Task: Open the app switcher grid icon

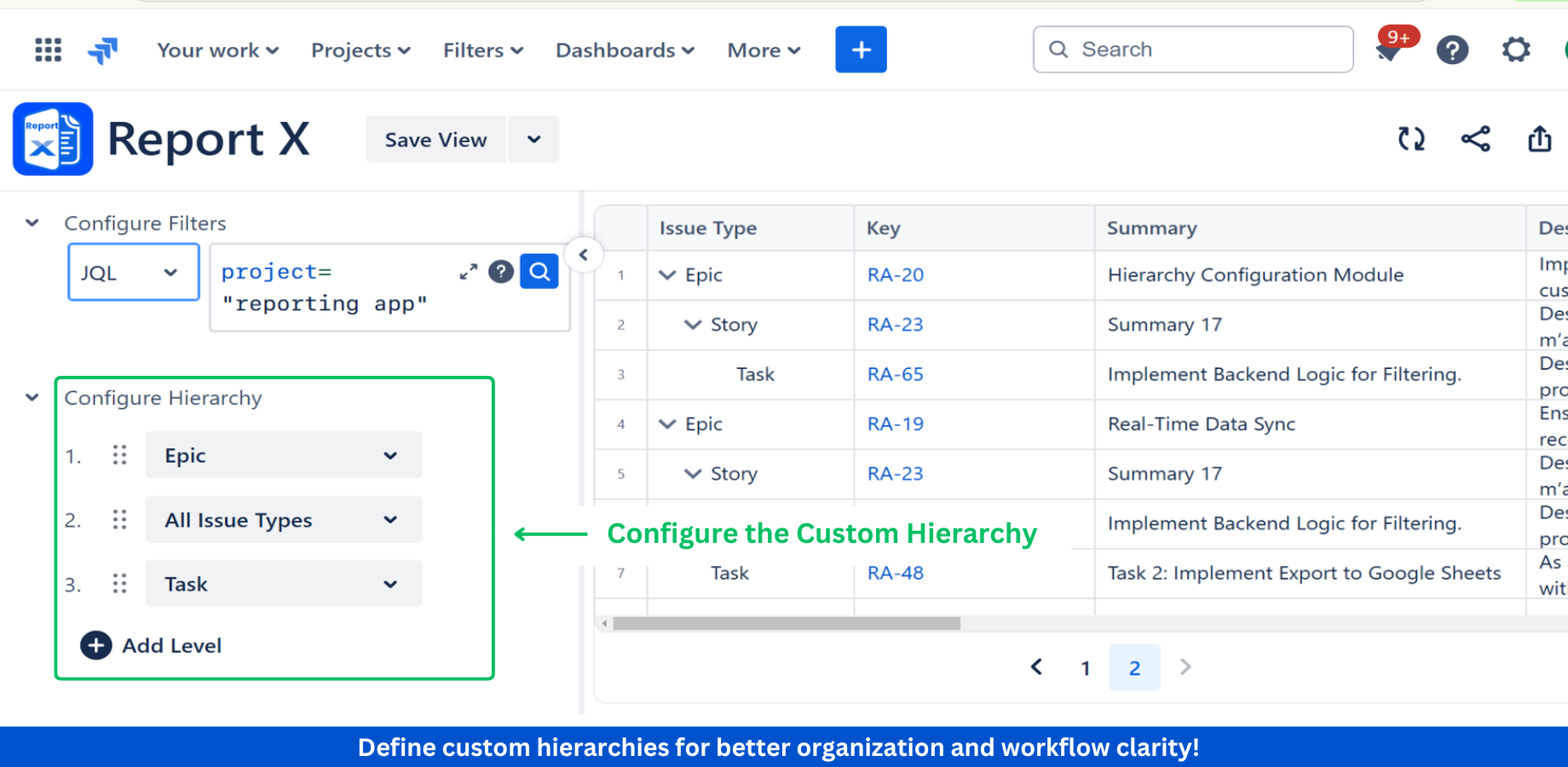Action: tap(48, 50)
